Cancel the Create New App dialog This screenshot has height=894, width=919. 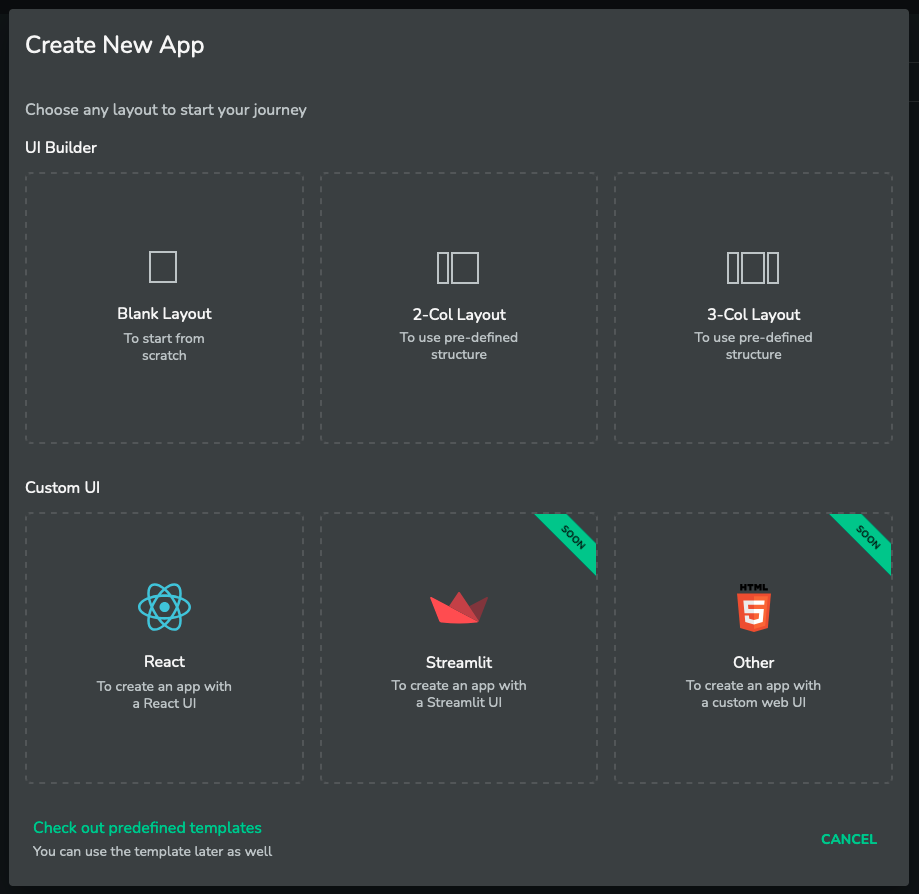(849, 839)
